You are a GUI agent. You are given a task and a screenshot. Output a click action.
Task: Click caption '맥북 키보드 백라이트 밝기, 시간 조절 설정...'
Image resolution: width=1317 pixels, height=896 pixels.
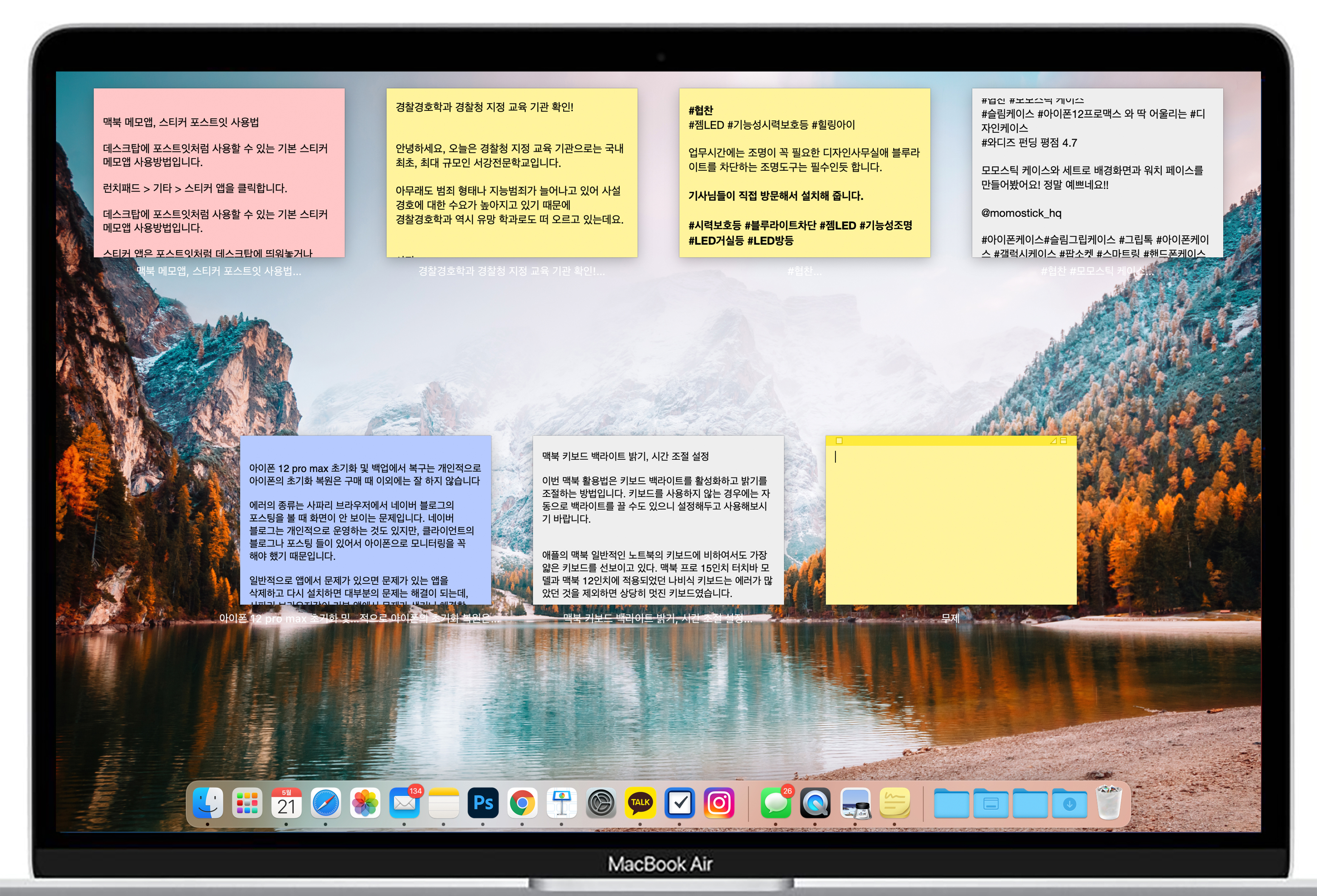pos(658,618)
